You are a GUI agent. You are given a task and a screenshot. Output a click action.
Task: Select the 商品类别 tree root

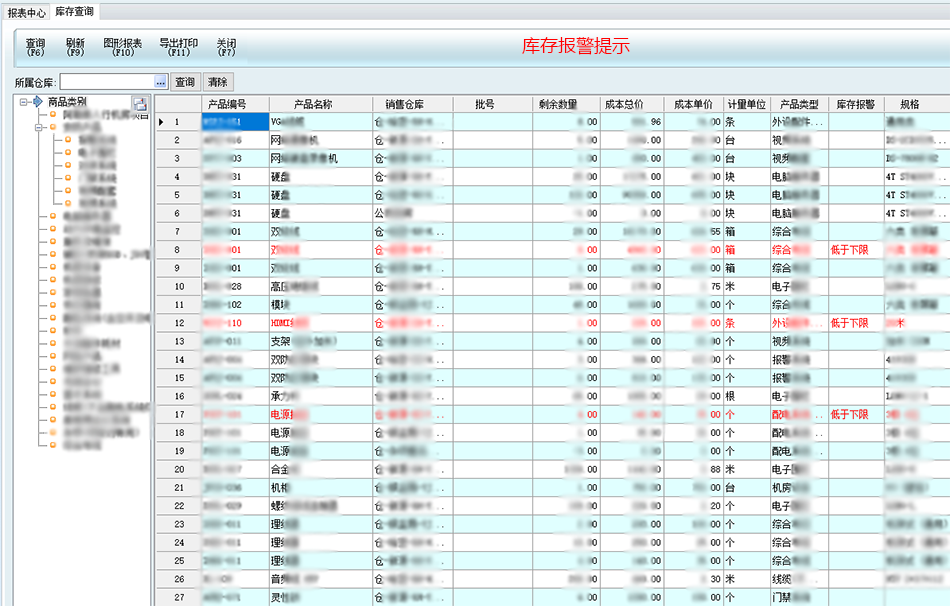pyautogui.click(x=67, y=102)
